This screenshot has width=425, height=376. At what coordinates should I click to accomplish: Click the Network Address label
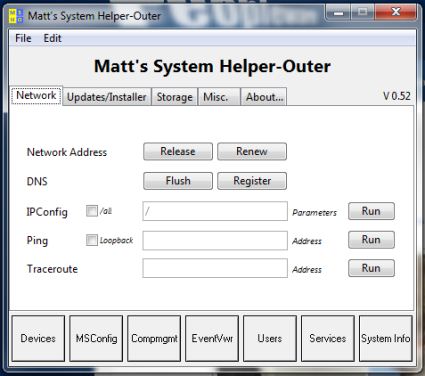coord(67,152)
